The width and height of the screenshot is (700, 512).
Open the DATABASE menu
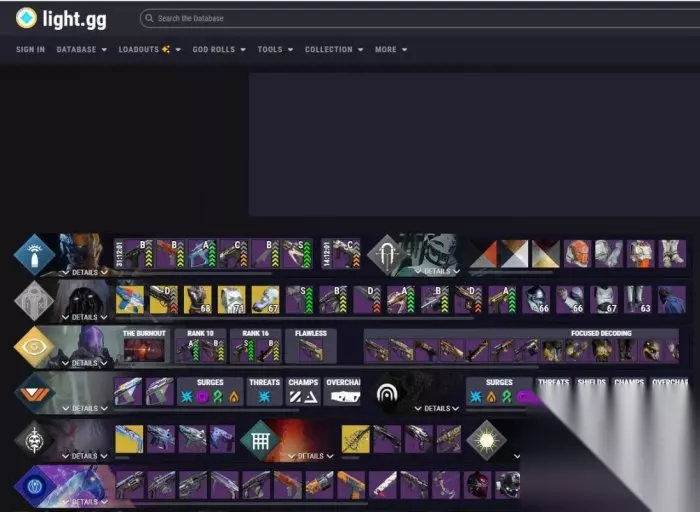(81, 50)
